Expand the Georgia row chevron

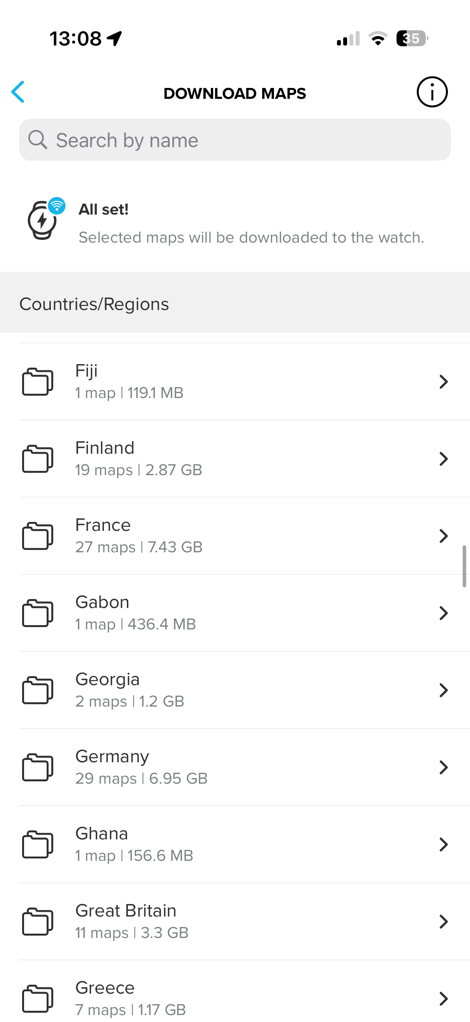pyautogui.click(x=444, y=690)
